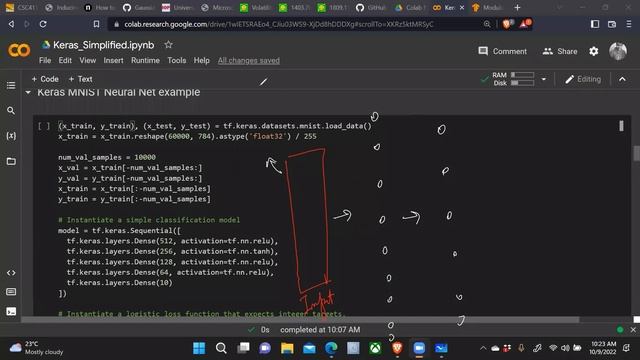Screen dimensions: 640x360
Task: Show hidden system tray icons
Action: pyautogui.click(x=483, y=348)
